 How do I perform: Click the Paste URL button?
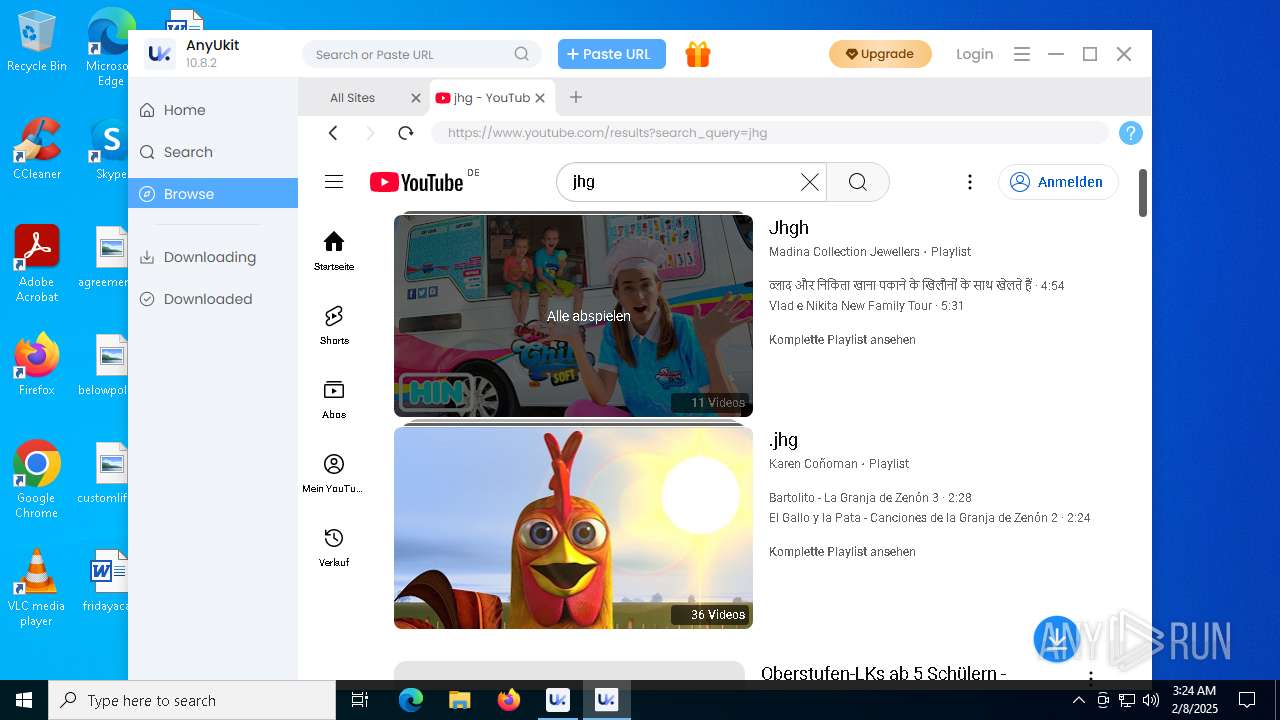(x=612, y=54)
